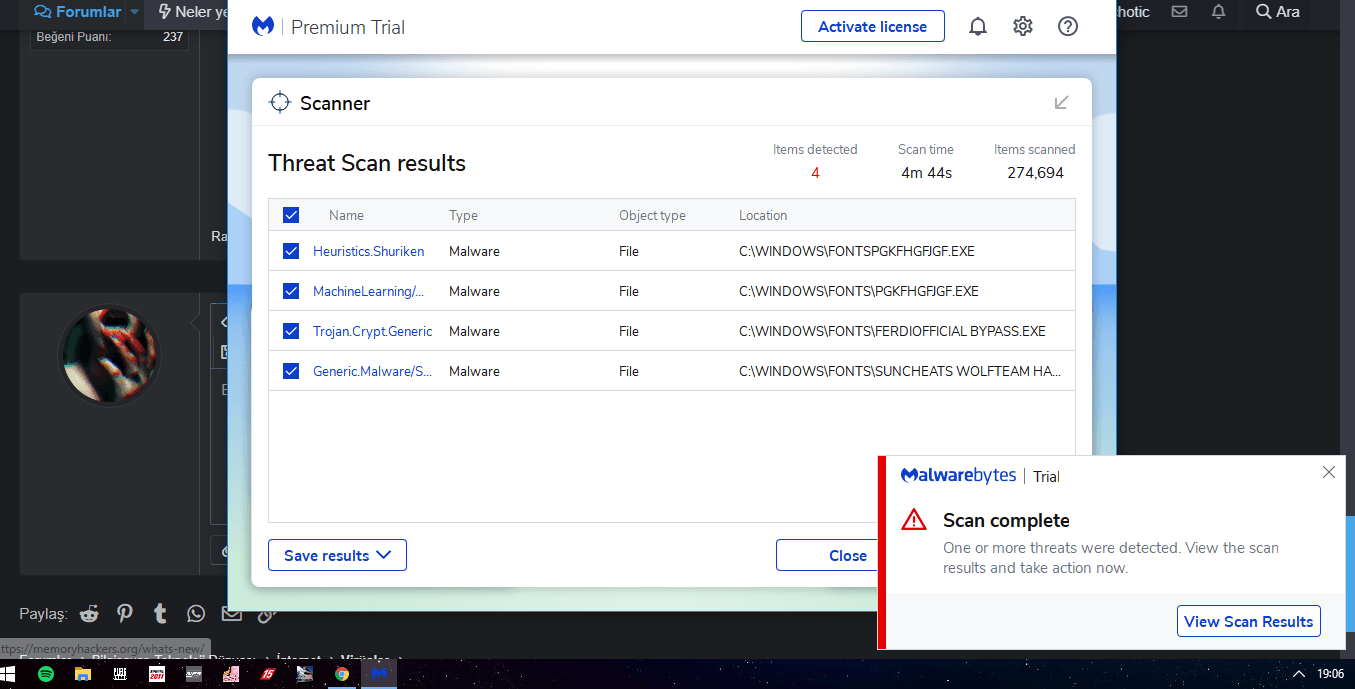Sort threats by Location column

[x=763, y=215]
